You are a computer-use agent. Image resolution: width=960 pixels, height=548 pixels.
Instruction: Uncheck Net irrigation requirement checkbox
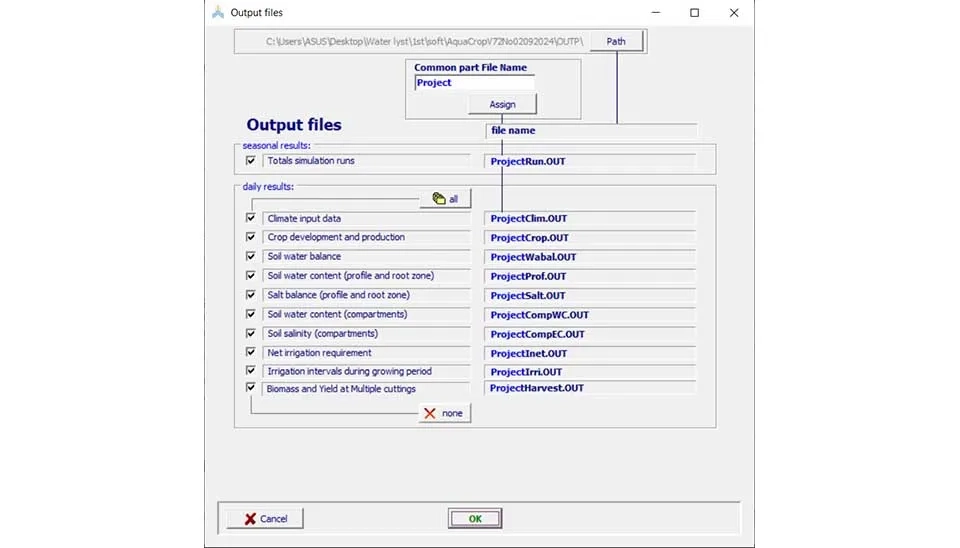click(251, 353)
